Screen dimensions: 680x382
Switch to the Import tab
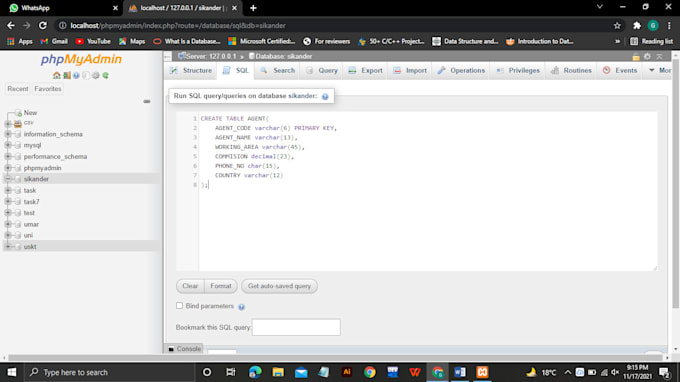410,70
